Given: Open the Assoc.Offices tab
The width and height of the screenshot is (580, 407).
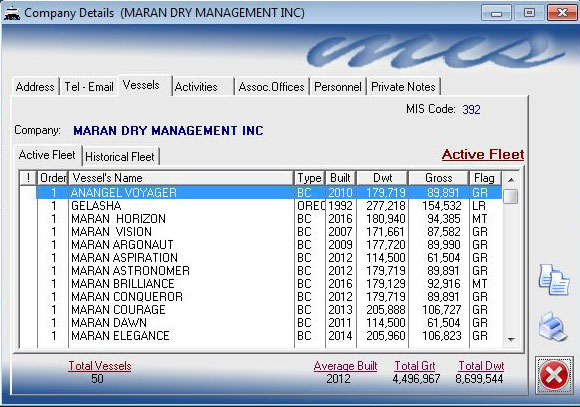Looking at the screenshot, I should point(272,87).
